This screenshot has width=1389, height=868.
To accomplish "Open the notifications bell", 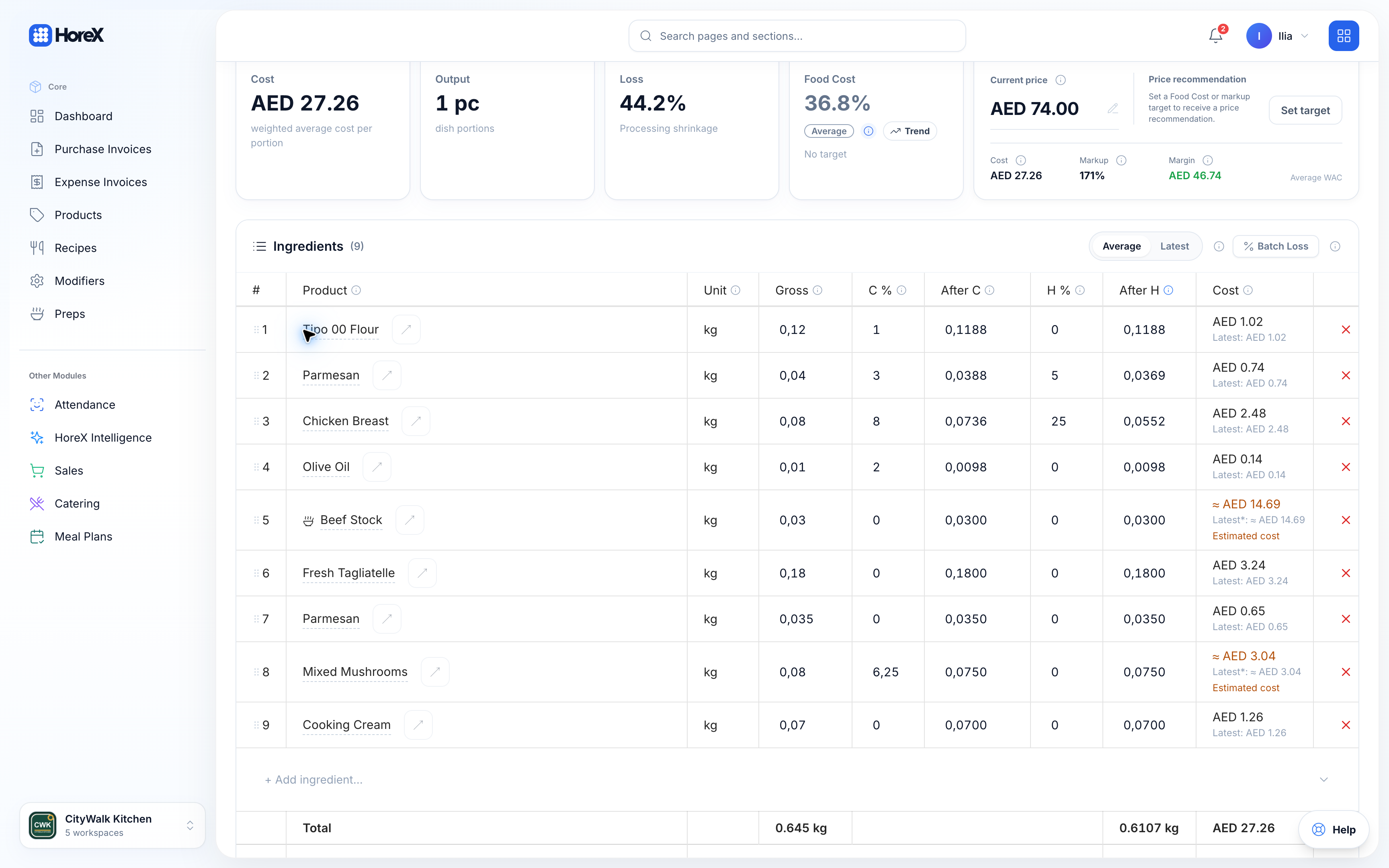I will (x=1216, y=36).
